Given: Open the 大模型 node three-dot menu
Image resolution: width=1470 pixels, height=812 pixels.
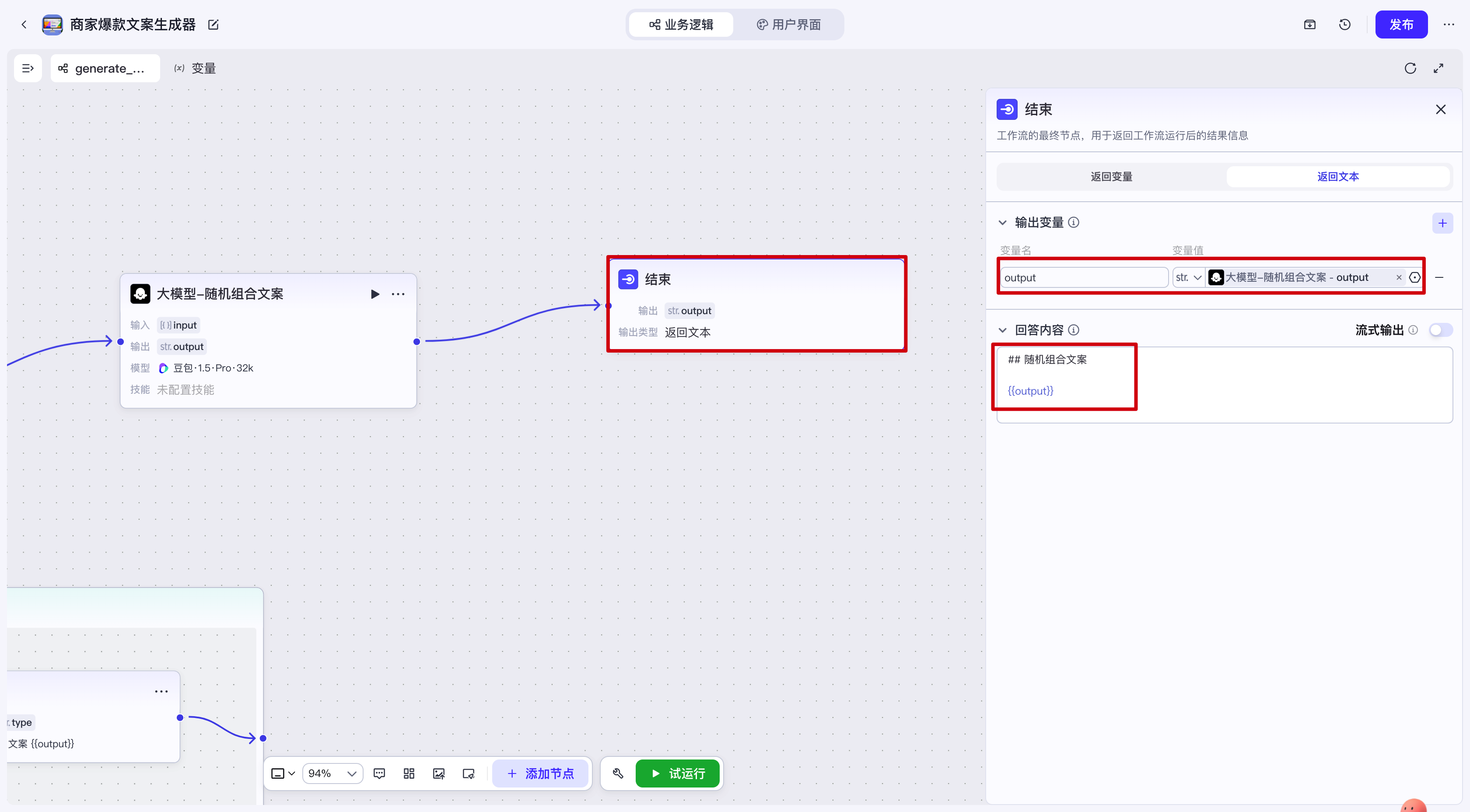Looking at the screenshot, I should pos(398,294).
